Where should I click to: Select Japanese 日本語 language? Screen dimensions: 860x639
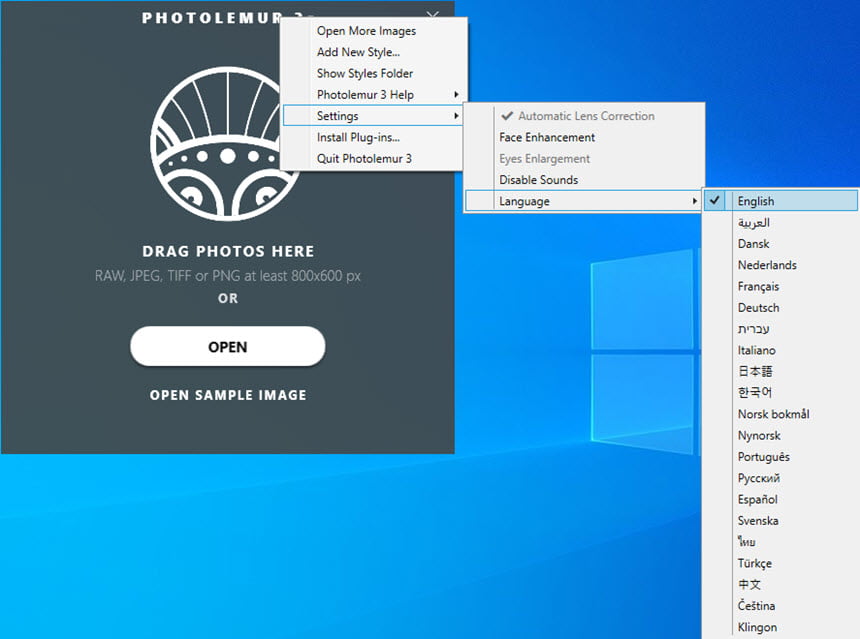780,371
